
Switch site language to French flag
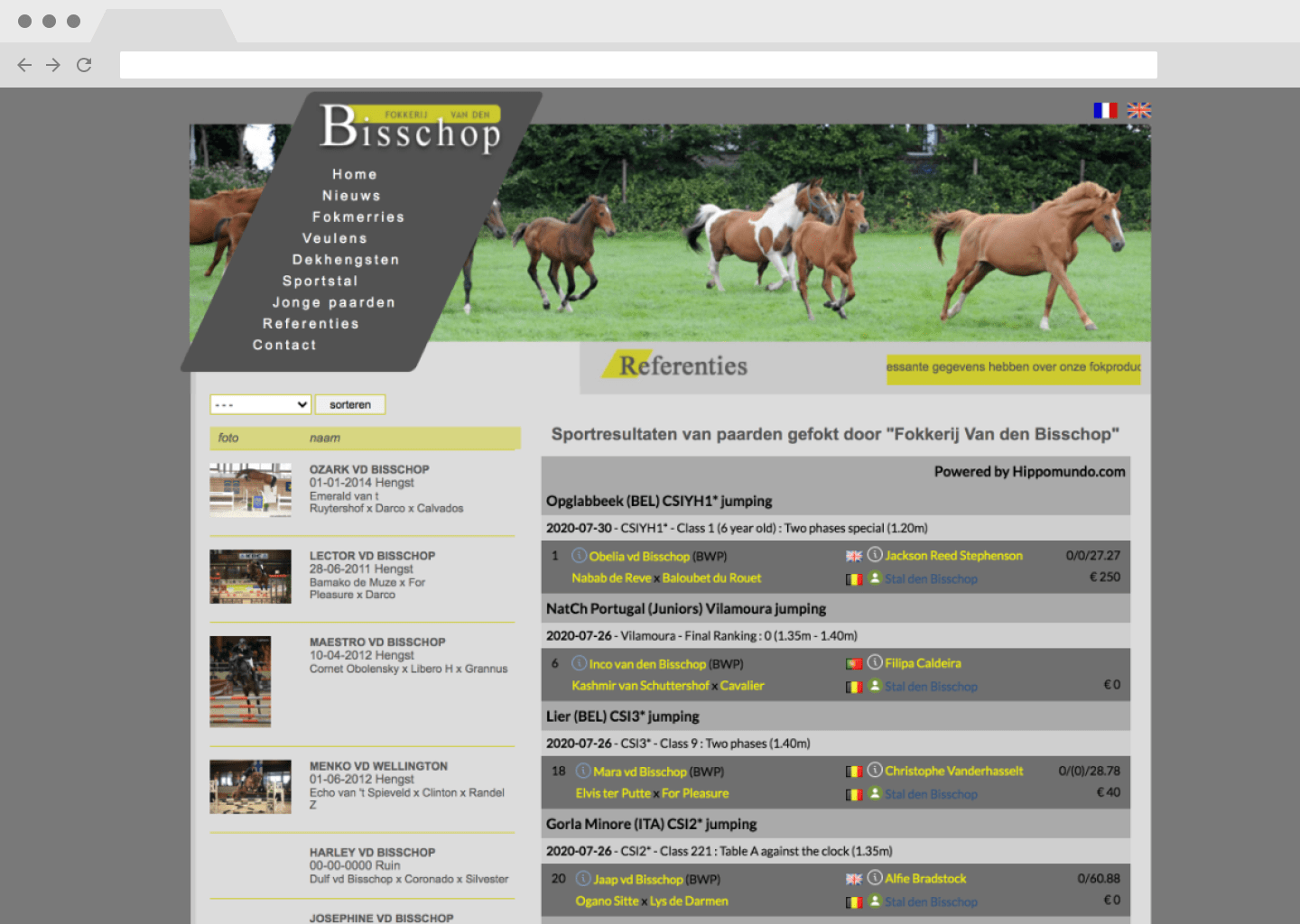[x=1105, y=110]
